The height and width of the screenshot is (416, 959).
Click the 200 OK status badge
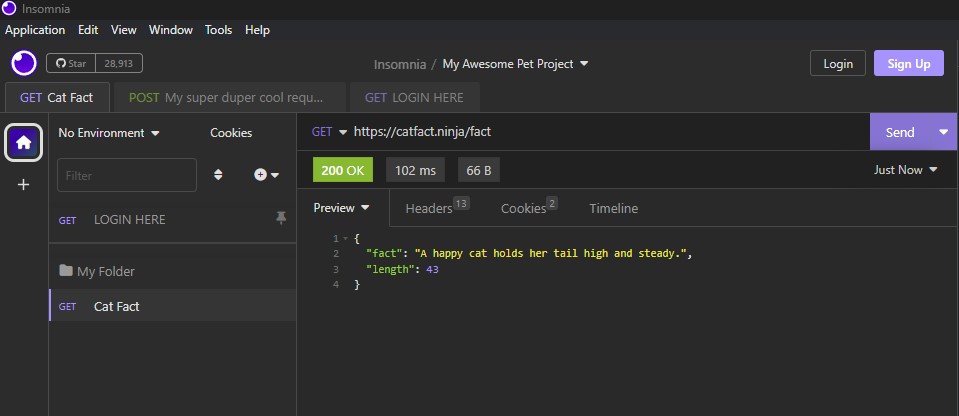pos(342,170)
